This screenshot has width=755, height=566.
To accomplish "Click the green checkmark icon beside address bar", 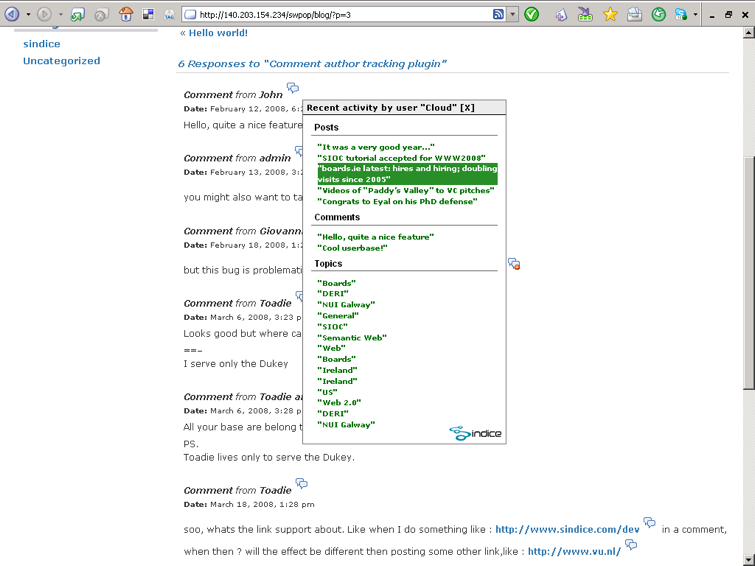I will click(x=532, y=15).
